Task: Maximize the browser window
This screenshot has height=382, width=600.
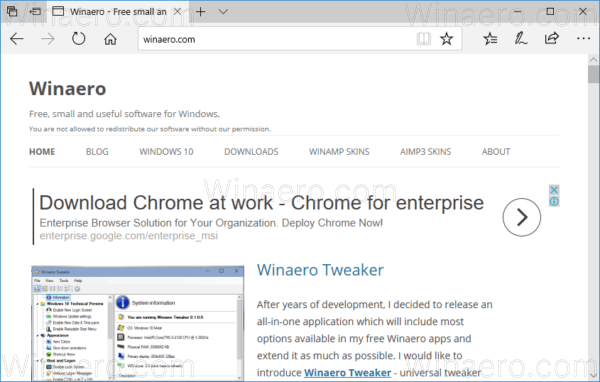Action: [550, 11]
